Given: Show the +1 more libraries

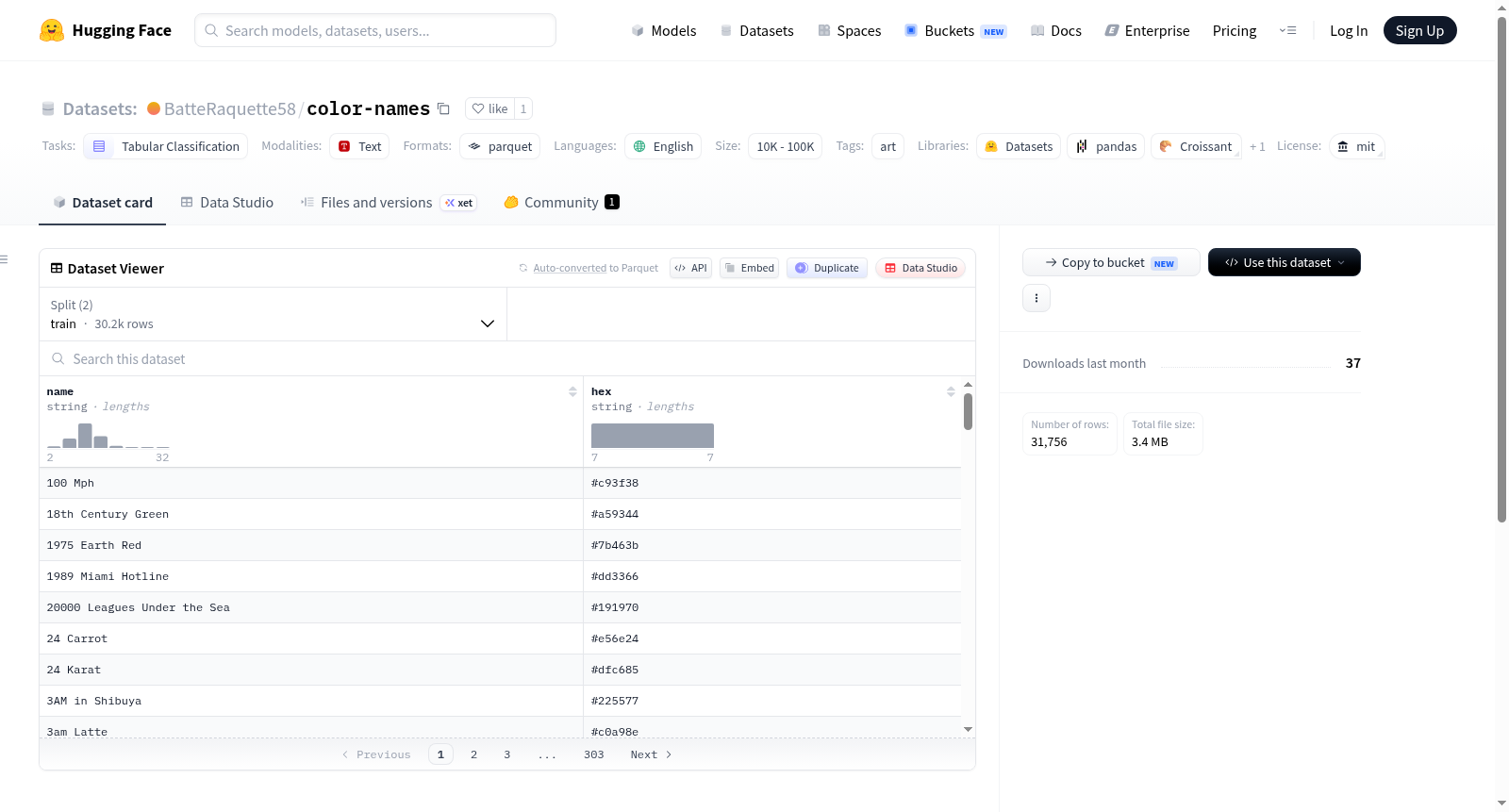Looking at the screenshot, I should pos(1257,147).
